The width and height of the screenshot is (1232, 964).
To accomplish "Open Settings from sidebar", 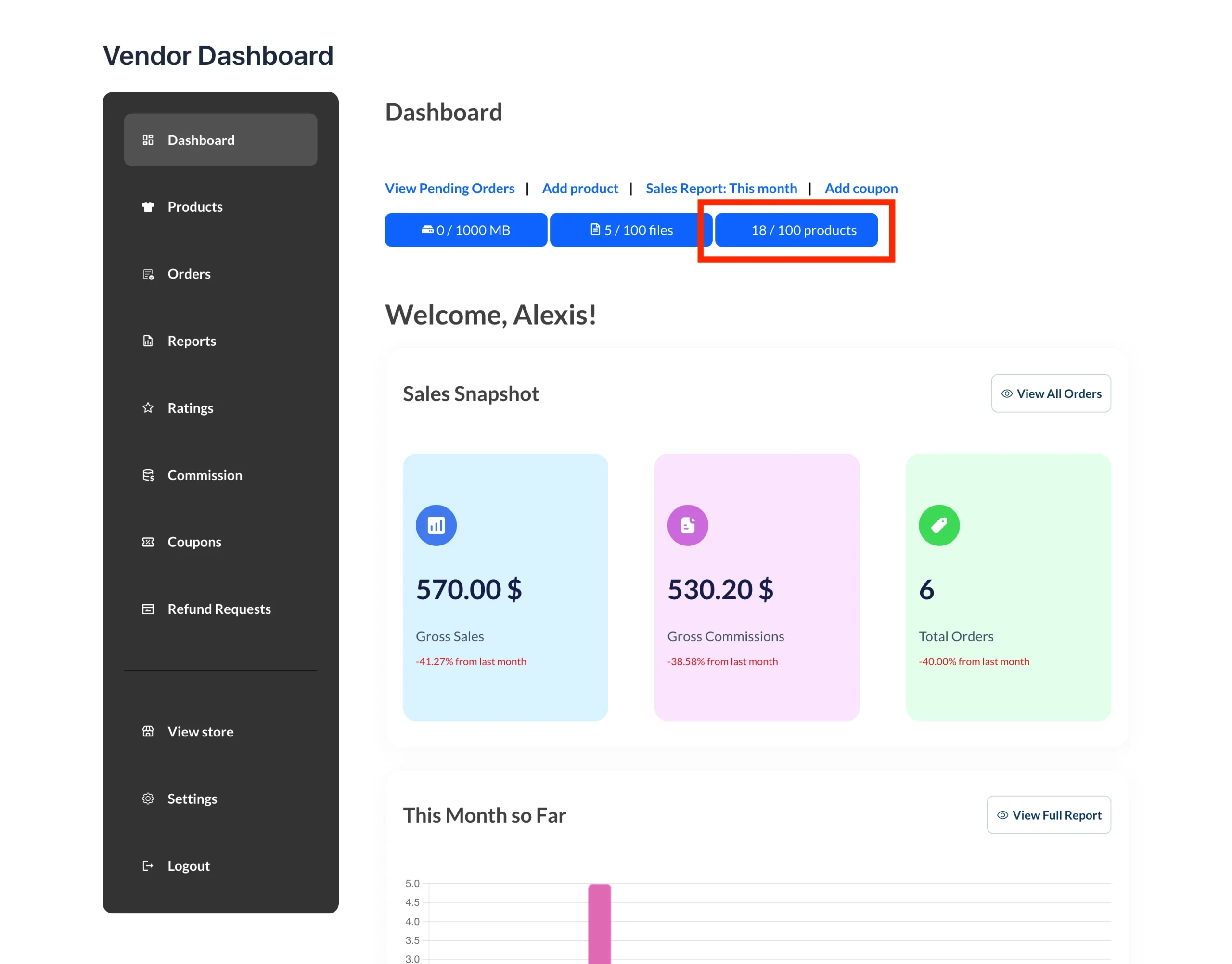I will click(220, 799).
